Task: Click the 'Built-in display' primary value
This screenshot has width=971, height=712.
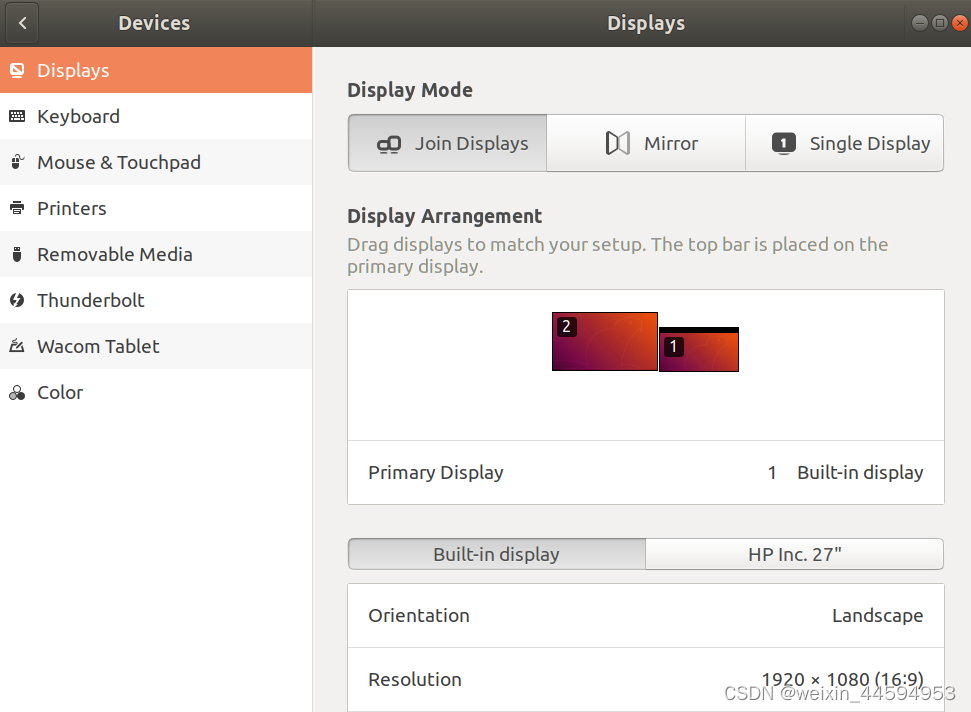Action: click(x=860, y=472)
